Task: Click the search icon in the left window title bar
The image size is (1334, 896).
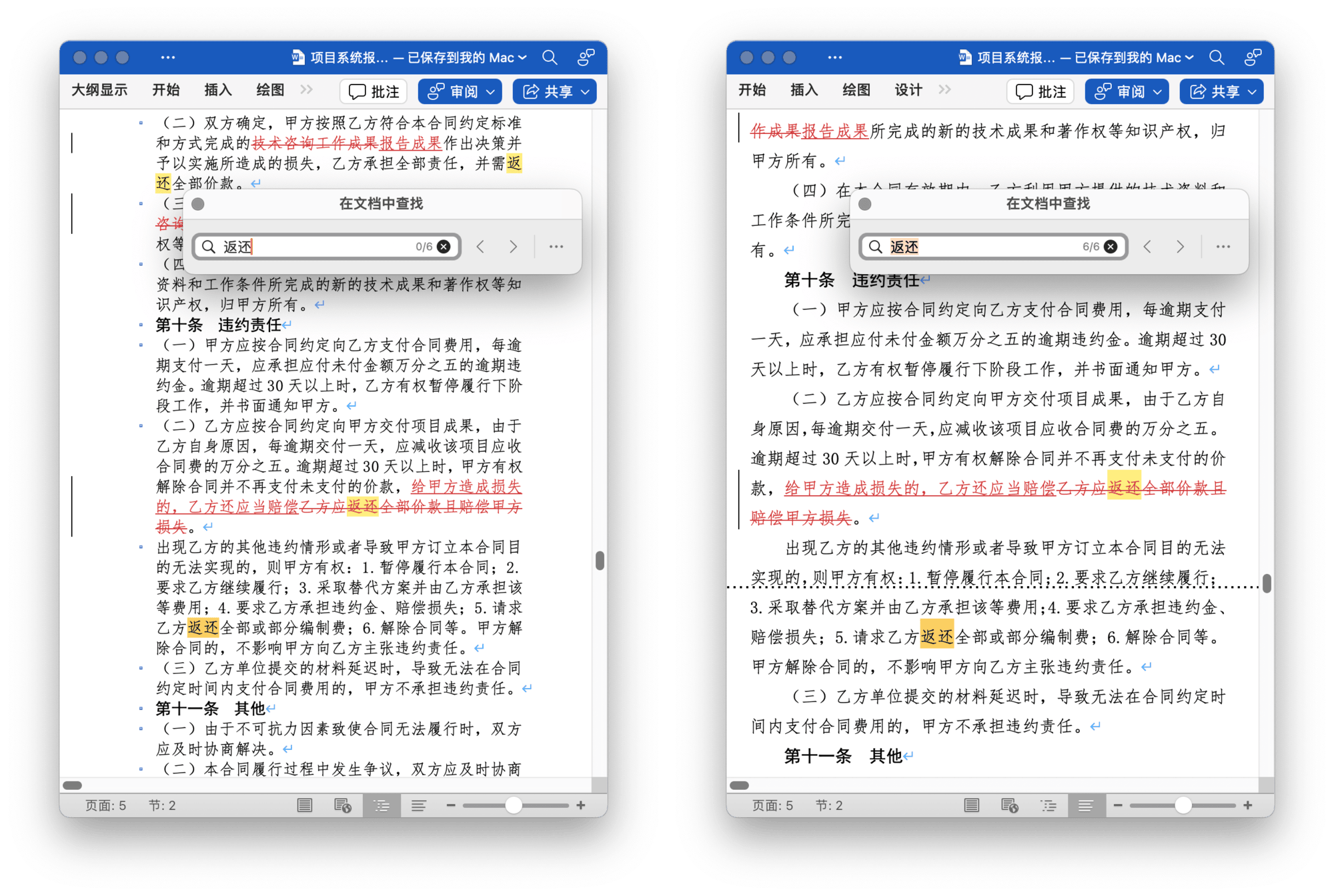Action: click(x=550, y=57)
